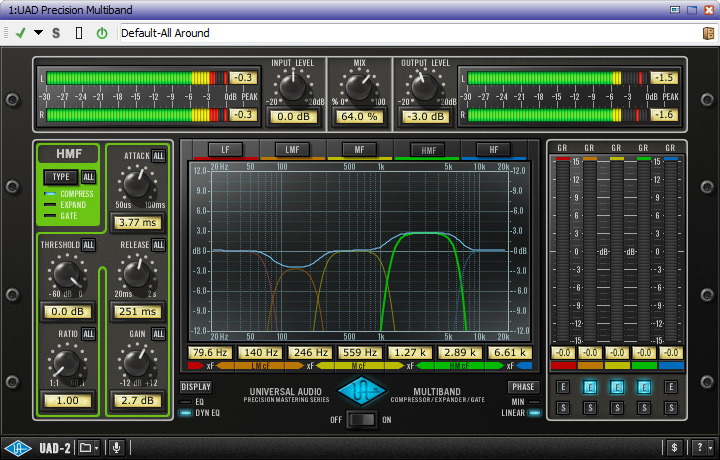The width and height of the screenshot is (720, 460).
Task: Click the yellow M cF crossover arrow bar
Action: 360,366
